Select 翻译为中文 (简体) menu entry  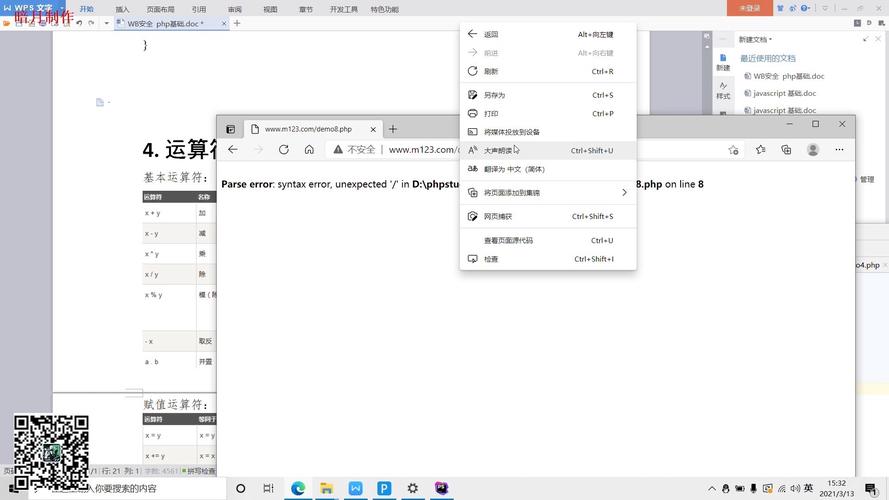tap(548, 170)
